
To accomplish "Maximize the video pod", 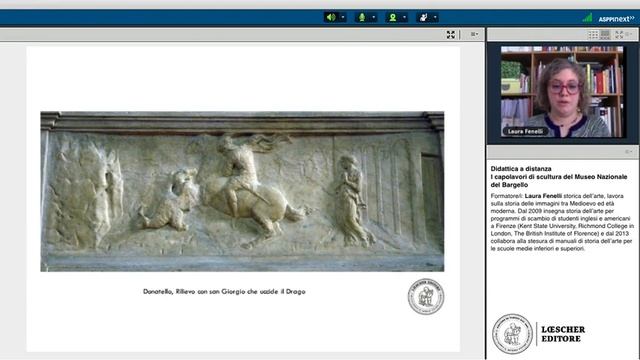I will 619,35.
